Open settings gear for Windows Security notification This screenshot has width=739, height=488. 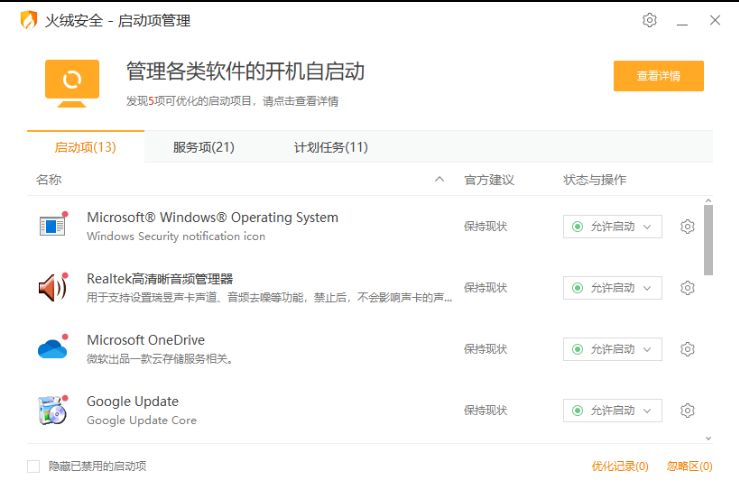coord(687,226)
